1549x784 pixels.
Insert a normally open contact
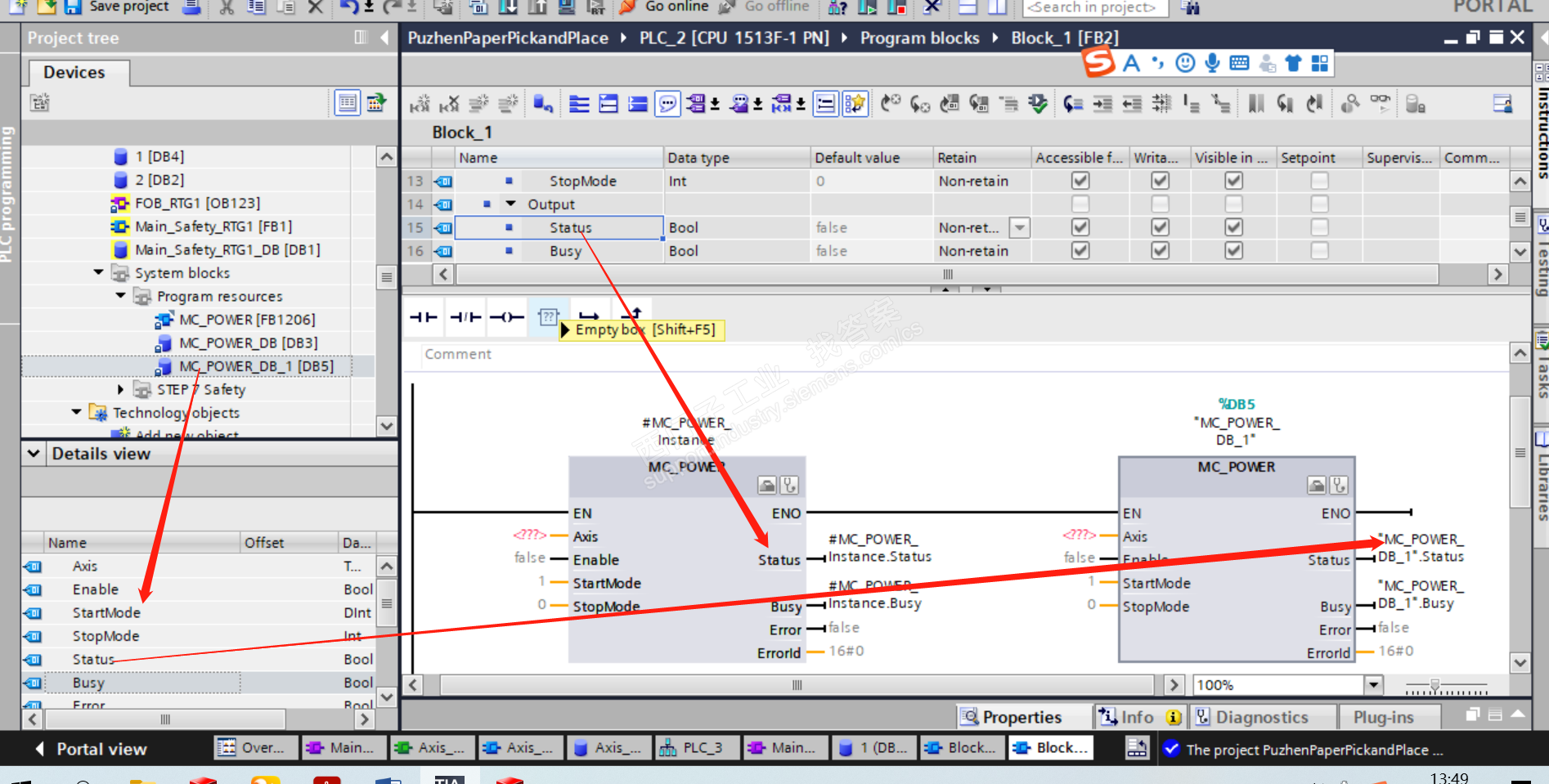424,317
